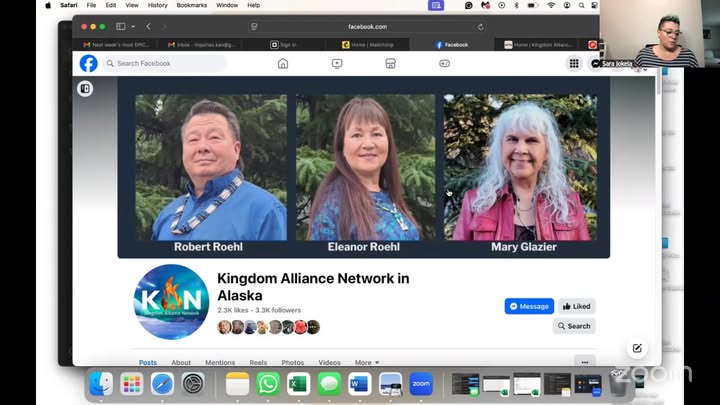Screen dimensions: 720x405
Task: Toggle the Facebook left sidebar panel button
Action: (85, 89)
